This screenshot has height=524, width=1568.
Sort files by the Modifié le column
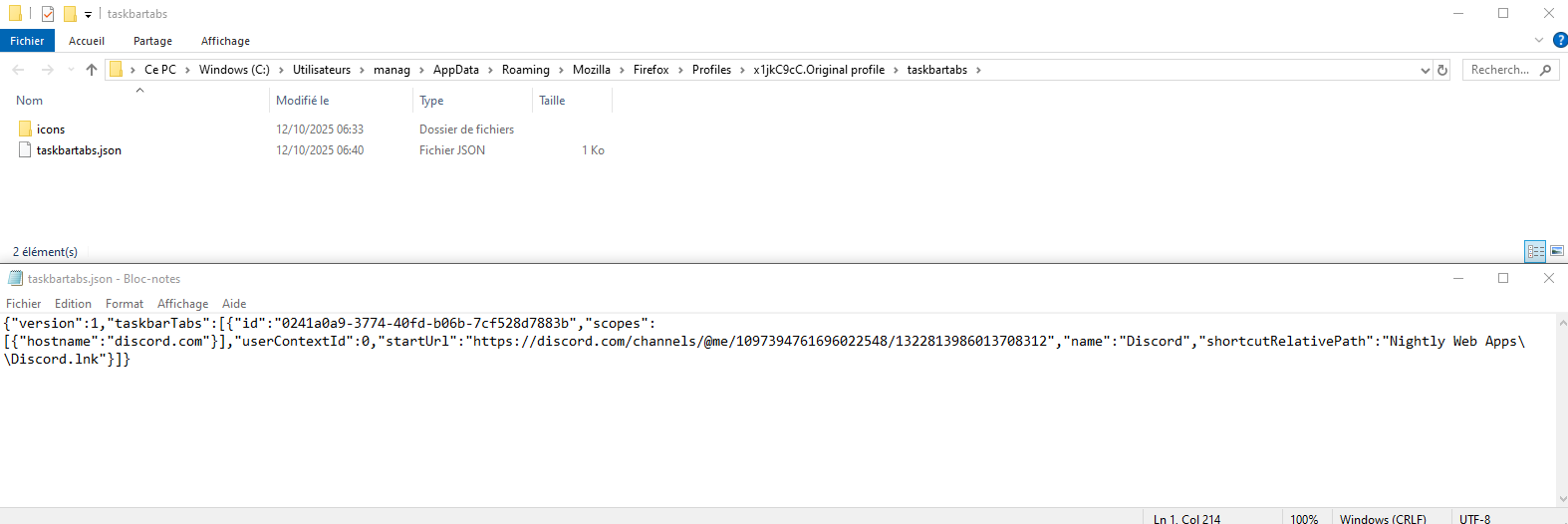(x=303, y=101)
